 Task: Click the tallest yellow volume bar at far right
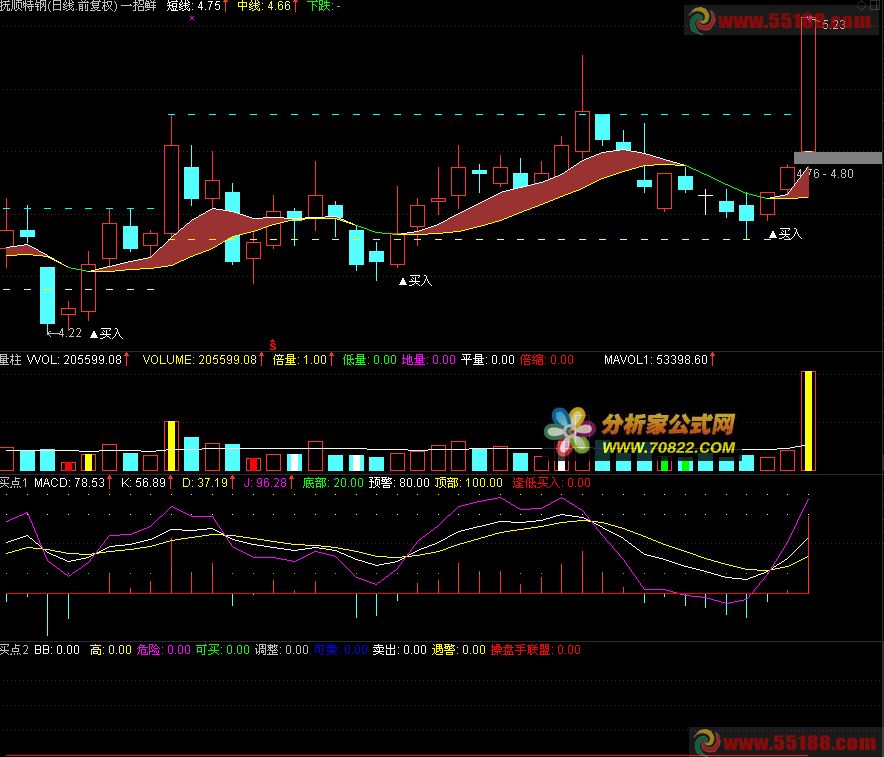pyautogui.click(x=808, y=421)
